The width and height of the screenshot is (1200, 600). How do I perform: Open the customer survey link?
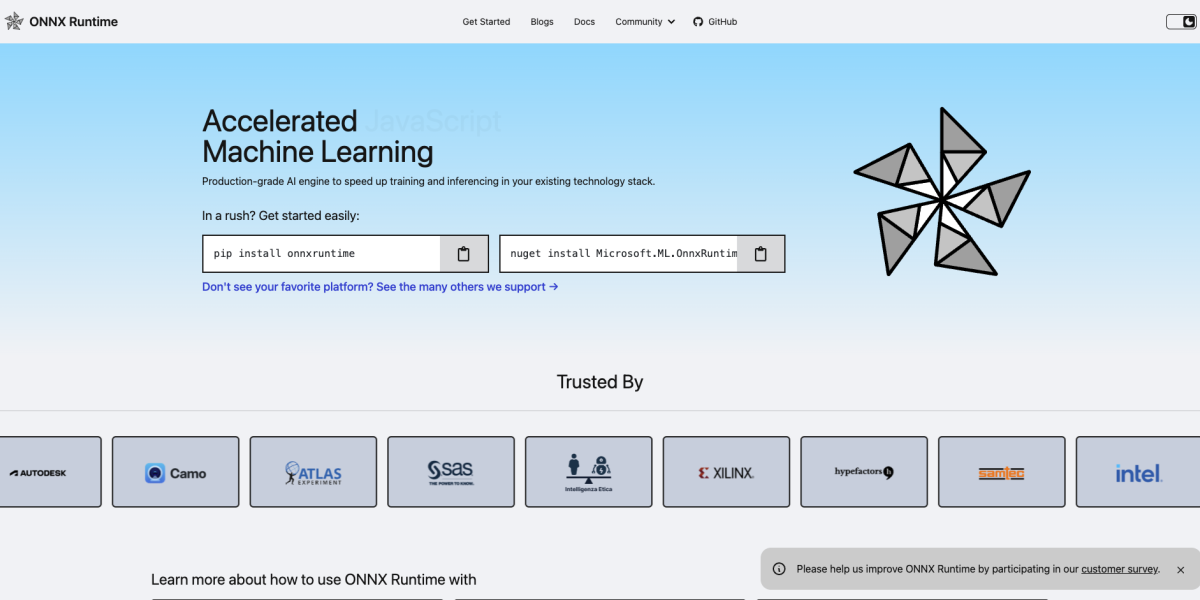click(x=1119, y=569)
